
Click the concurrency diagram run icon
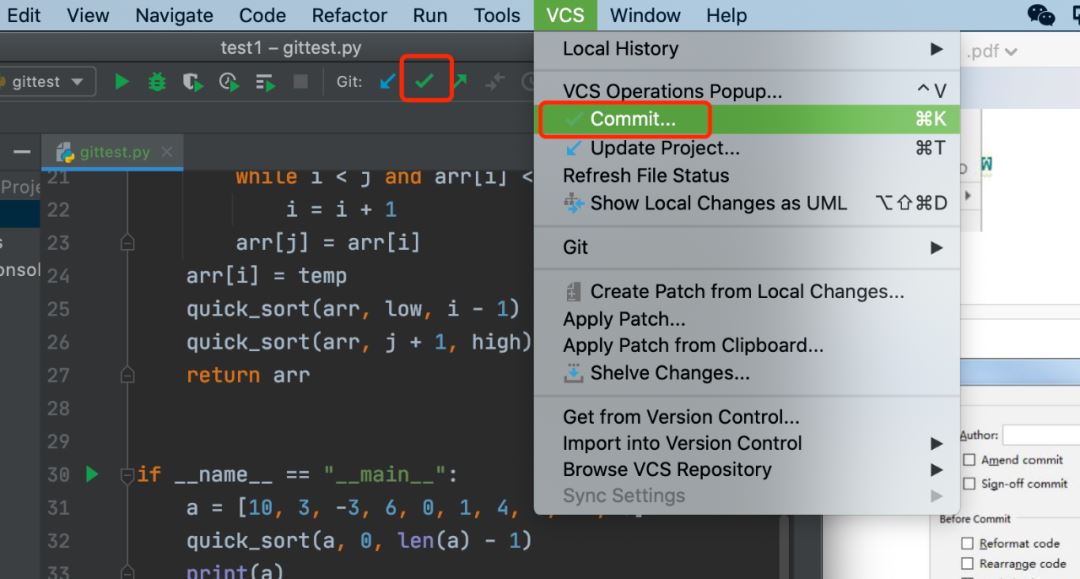pyautogui.click(x=265, y=83)
